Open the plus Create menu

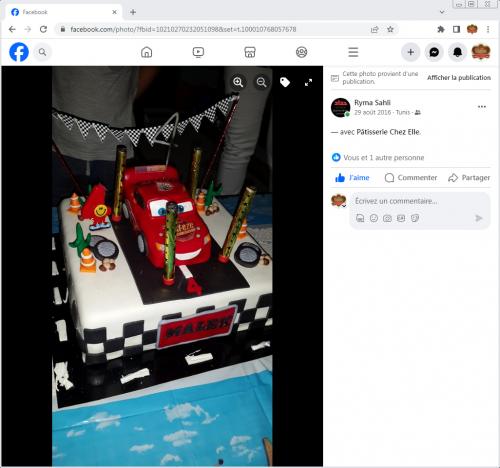click(x=411, y=52)
